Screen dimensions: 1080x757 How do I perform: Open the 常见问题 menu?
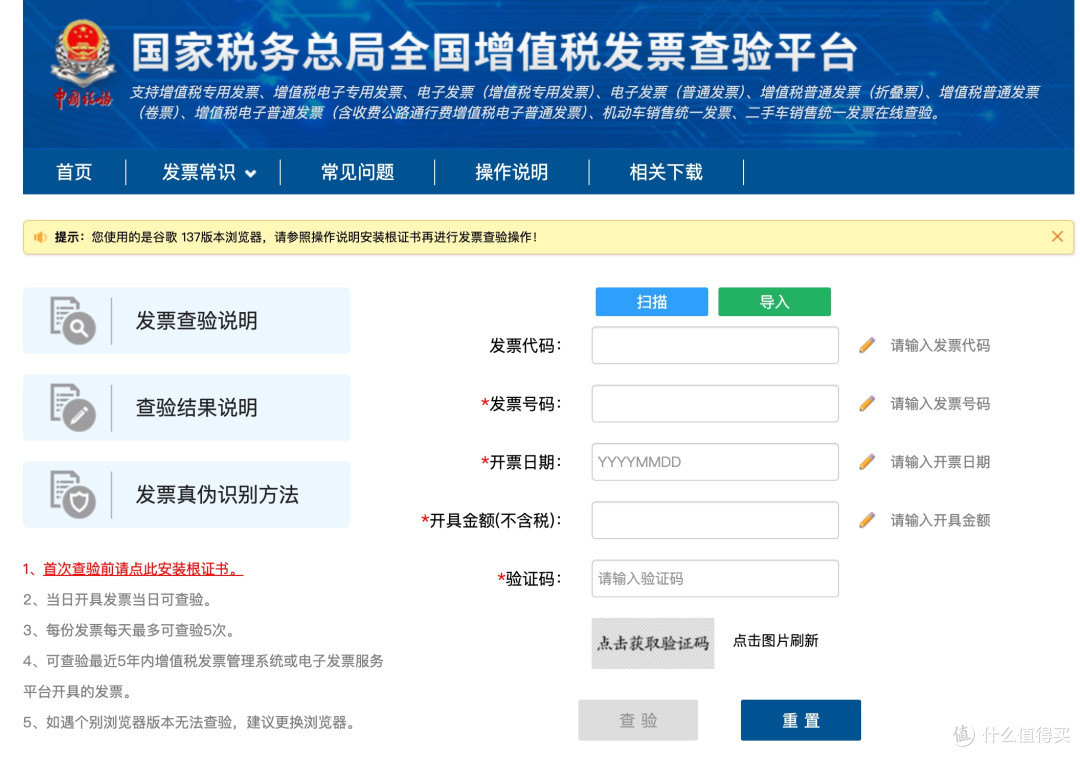357,172
